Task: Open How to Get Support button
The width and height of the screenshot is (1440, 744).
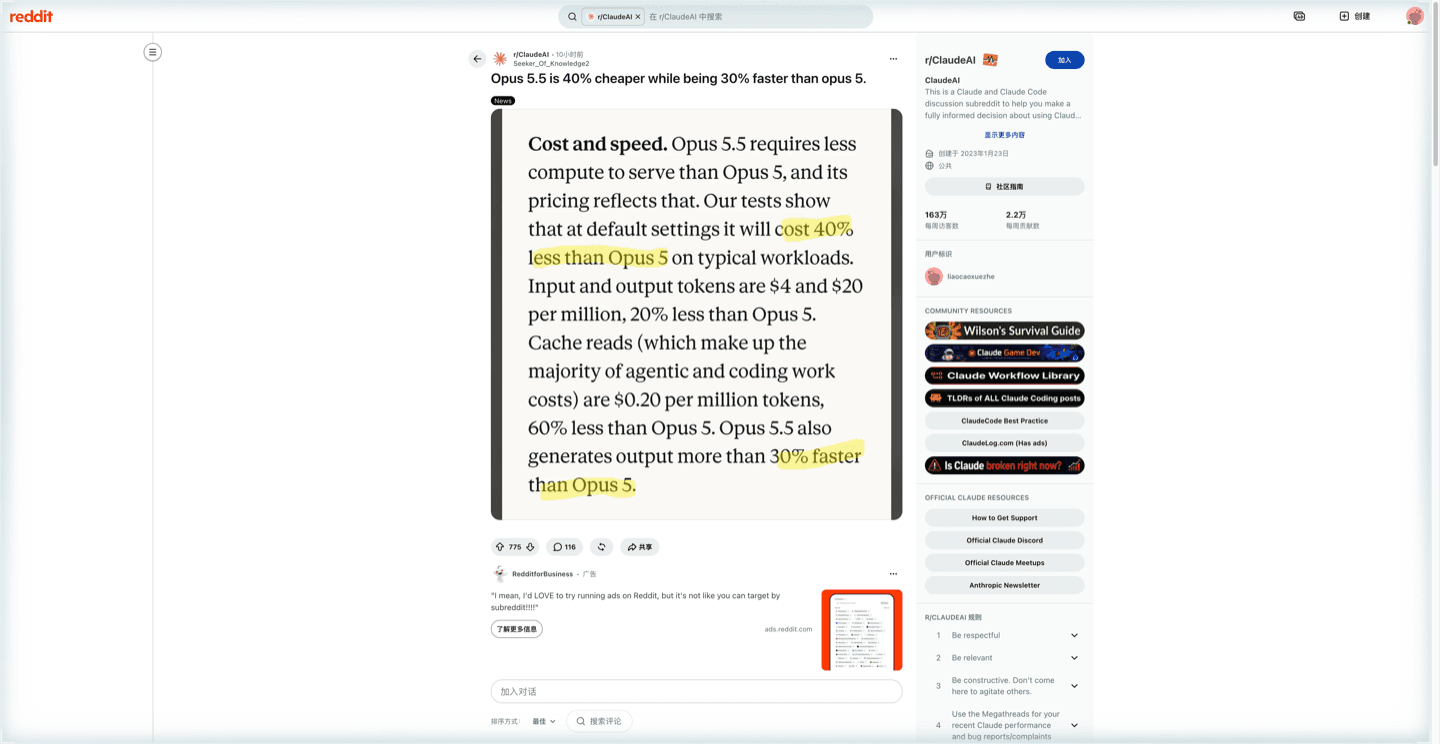Action: pos(1004,518)
